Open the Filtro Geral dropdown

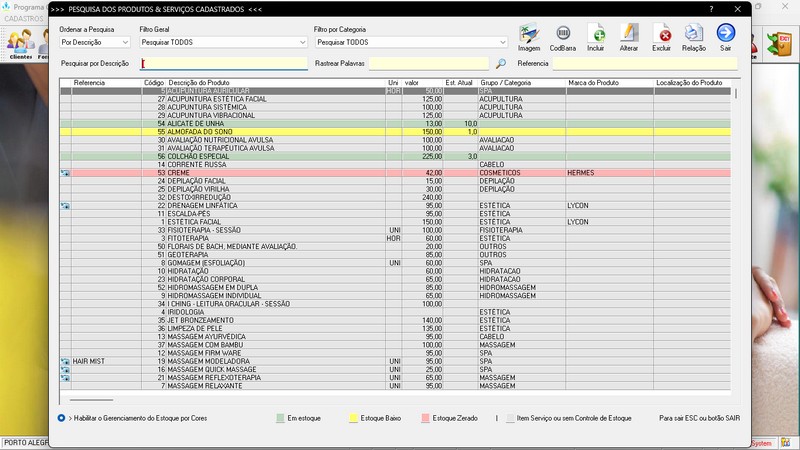tap(223, 42)
